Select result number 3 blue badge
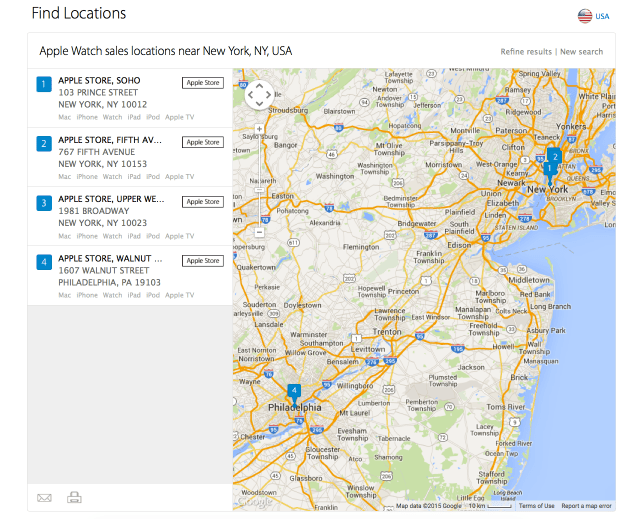Viewport: 640px width, 519px height. (44, 203)
